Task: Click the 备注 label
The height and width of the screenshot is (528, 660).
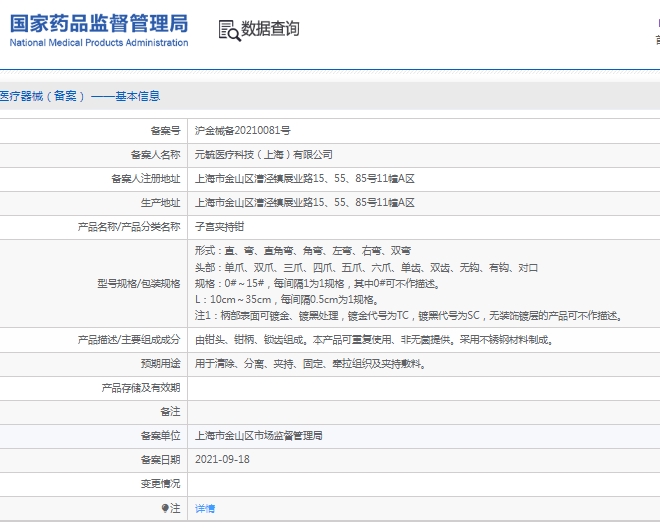Action: pyautogui.click(x=170, y=412)
